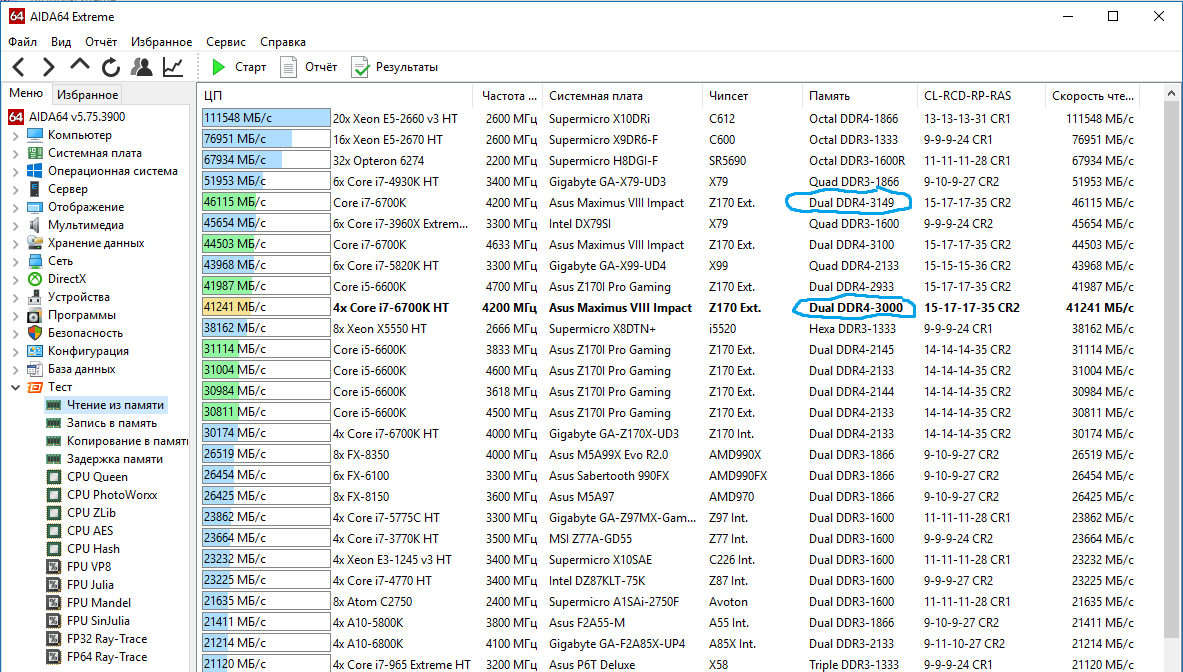Select the 111548 МБ/с result bar
The width and height of the screenshot is (1183, 672).
tap(266, 118)
